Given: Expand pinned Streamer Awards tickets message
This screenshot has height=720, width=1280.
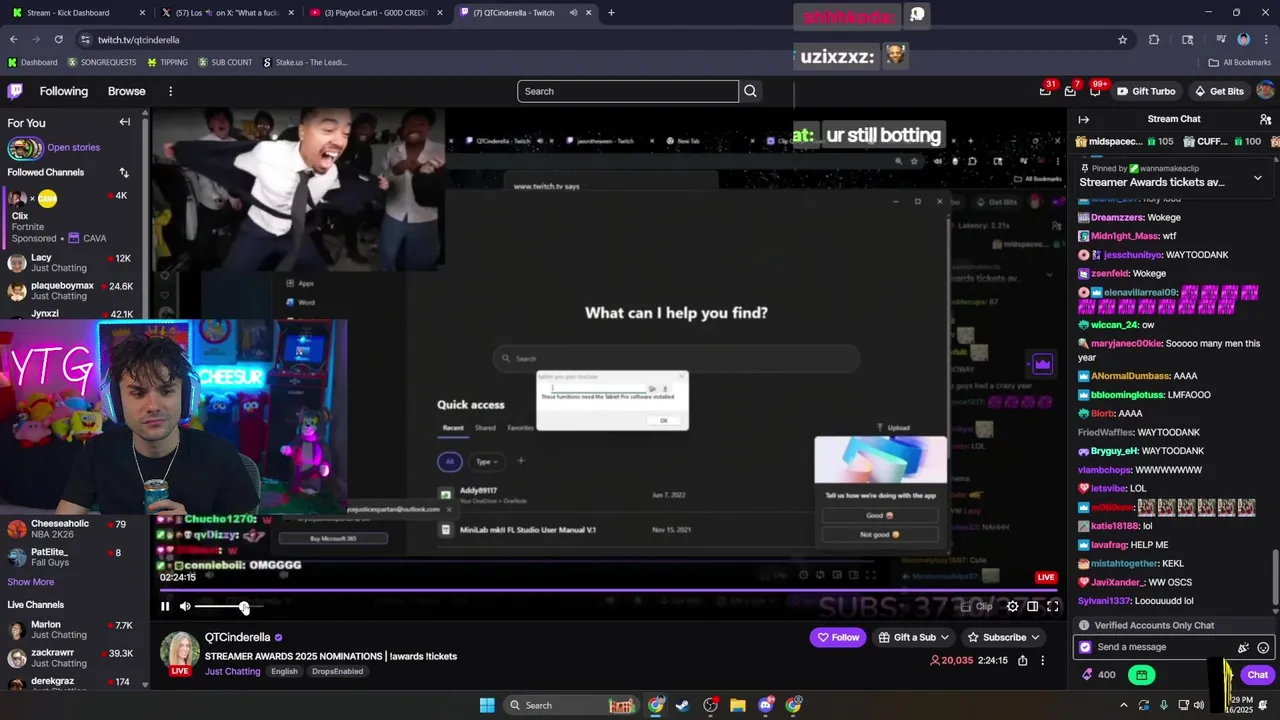Looking at the screenshot, I should [1257, 177].
